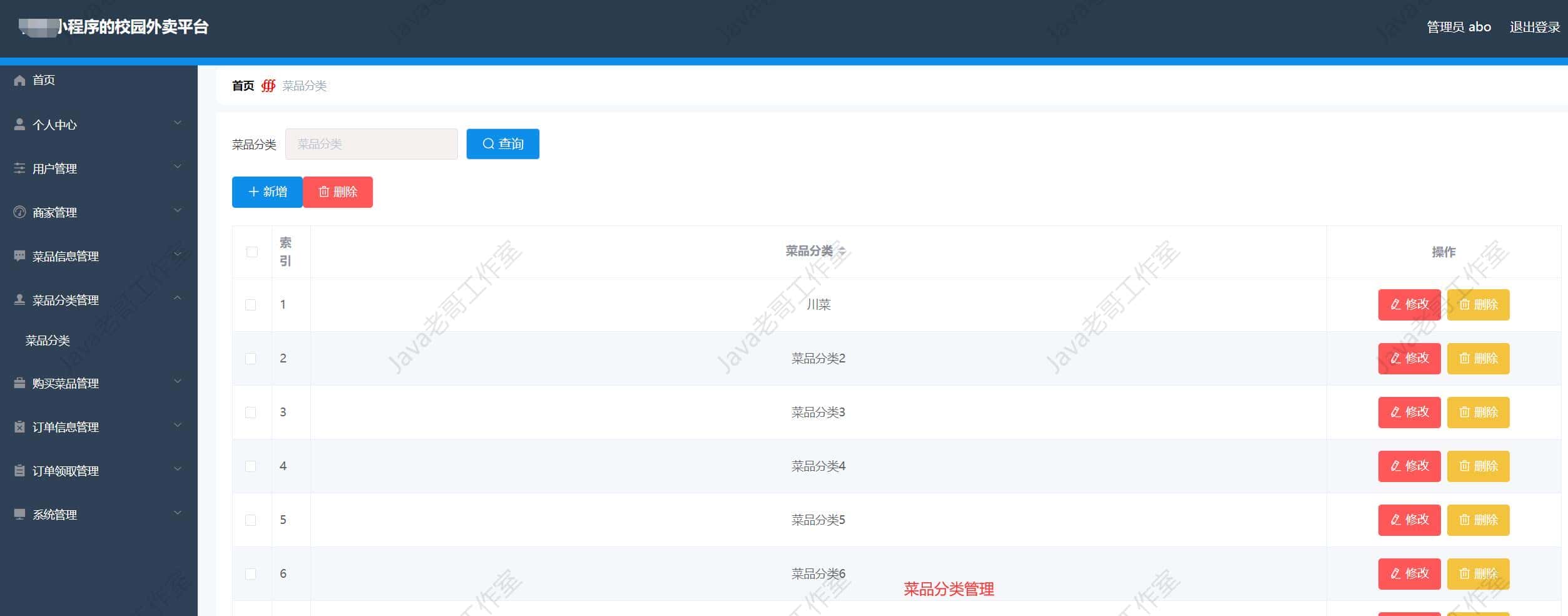
Task: Click the chat icon next to 菜品信息管理
Action: pyautogui.click(x=19, y=255)
